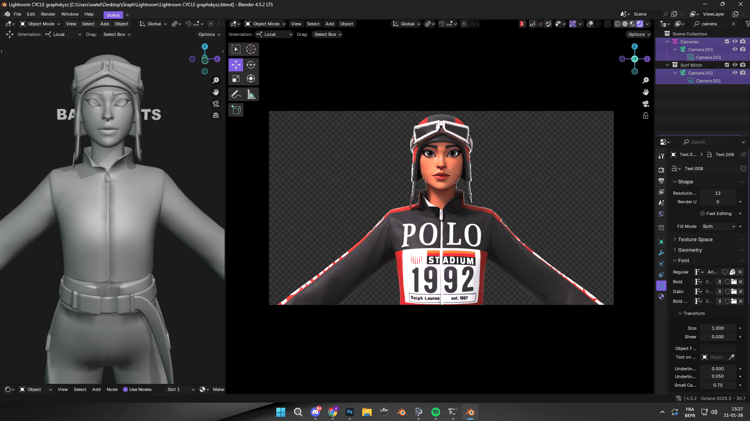Open Fill Mode Both dropdown
Image resolution: width=750 pixels, height=421 pixels.
coord(718,226)
